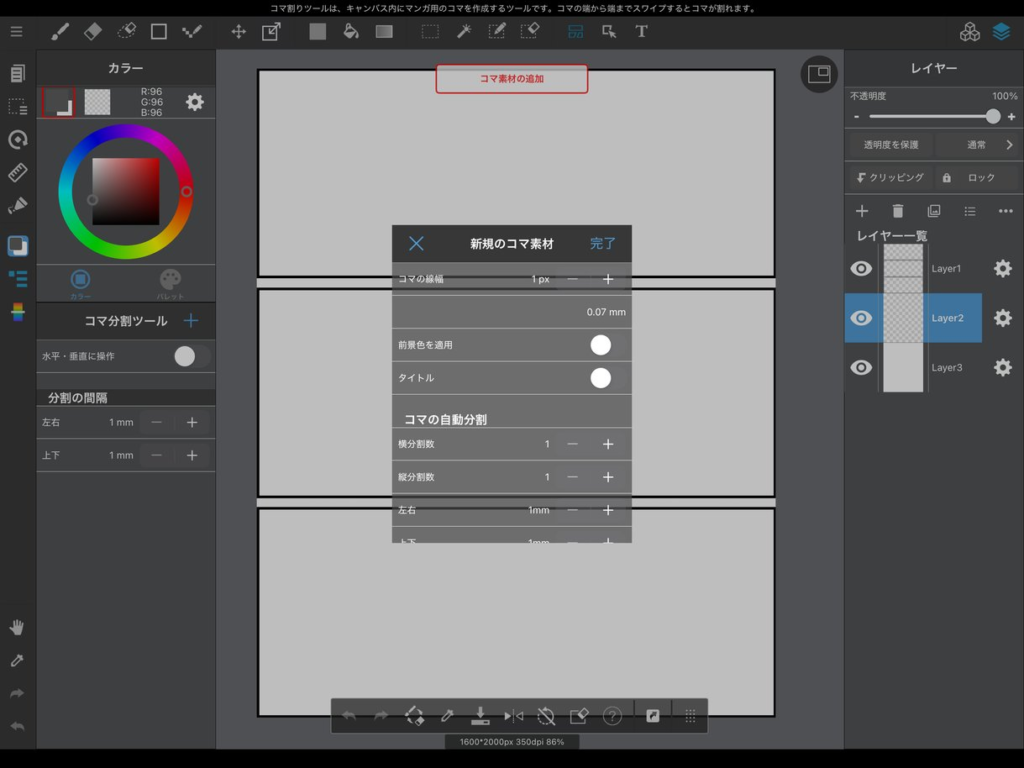The height and width of the screenshot is (768, 1024).
Task: Select the Brush tool in top toolbar
Action: 60,32
